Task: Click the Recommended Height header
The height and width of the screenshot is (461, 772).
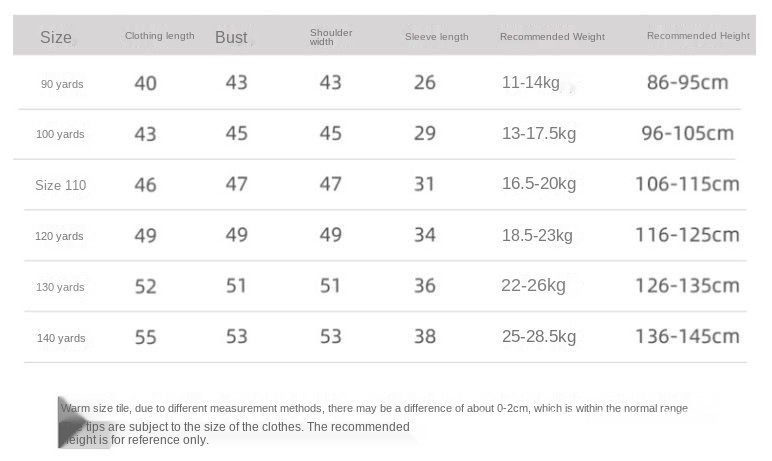Action: [x=698, y=36]
